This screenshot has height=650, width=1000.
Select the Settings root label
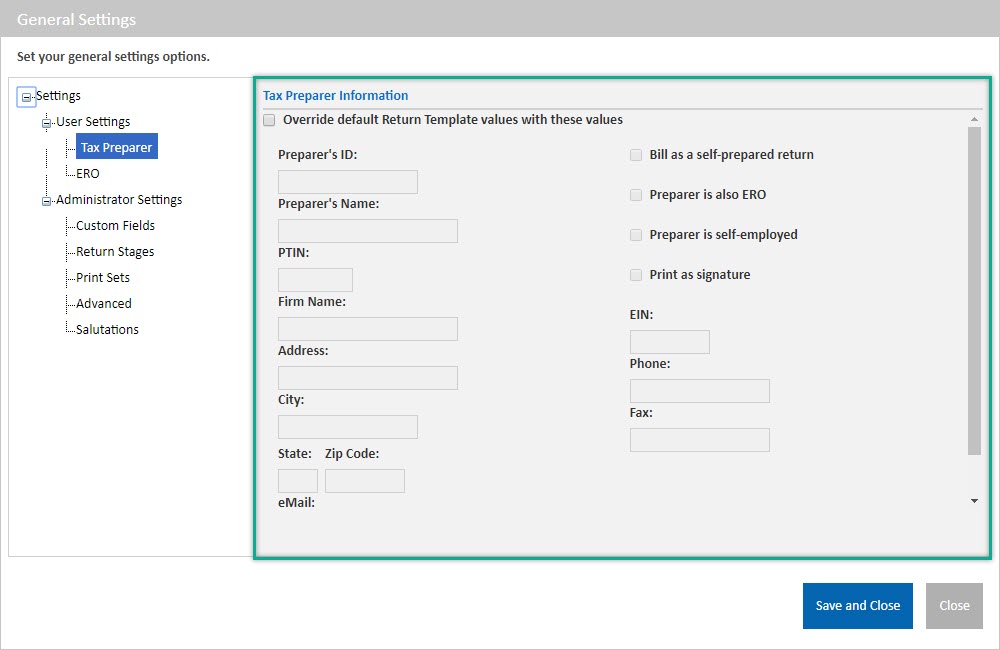(58, 96)
